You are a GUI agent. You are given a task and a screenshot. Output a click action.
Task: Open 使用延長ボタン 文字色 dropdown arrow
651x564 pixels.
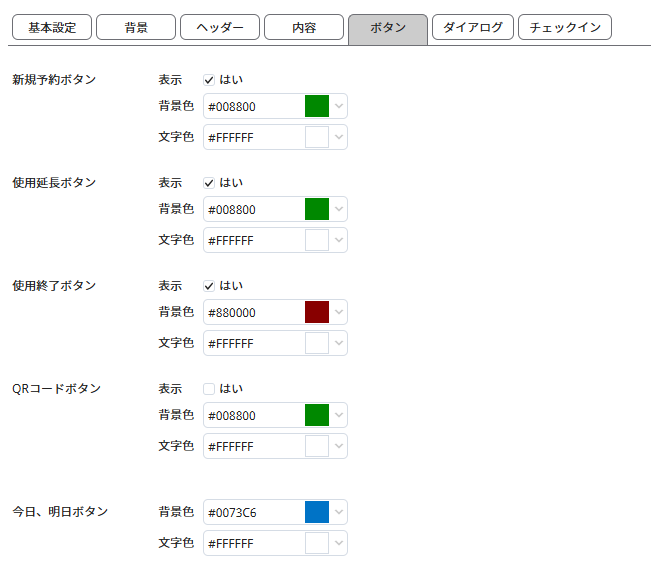click(339, 240)
